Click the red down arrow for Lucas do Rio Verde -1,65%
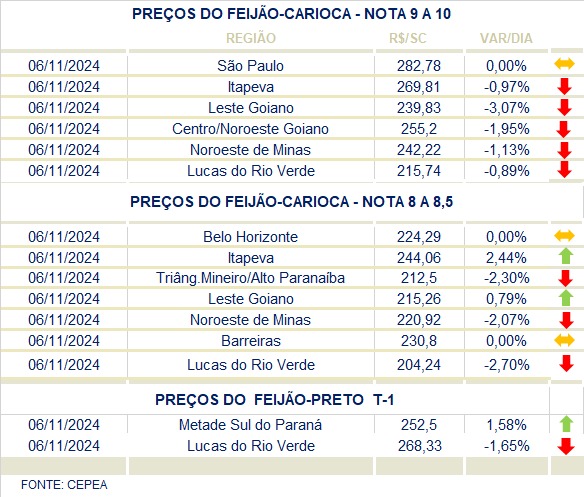584x497 pixels. click(x=566, y=446)
